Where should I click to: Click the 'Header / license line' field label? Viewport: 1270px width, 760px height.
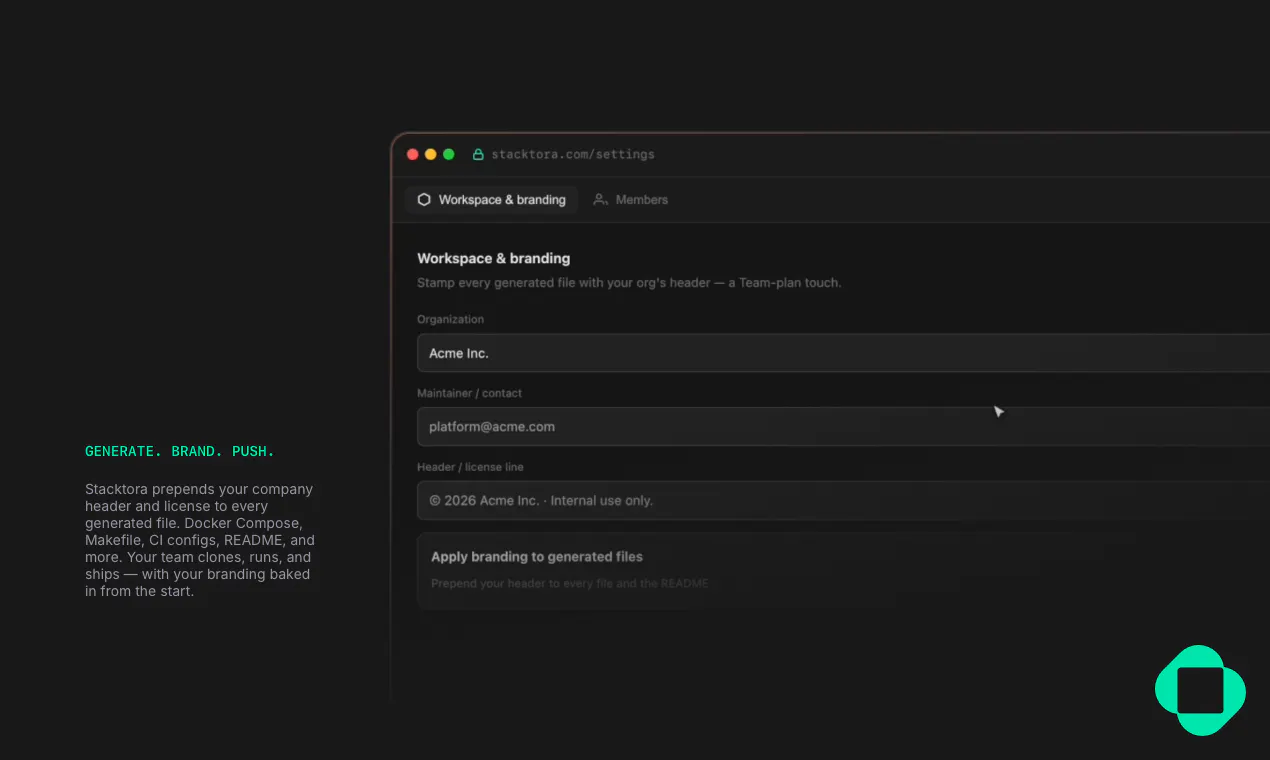470,467
